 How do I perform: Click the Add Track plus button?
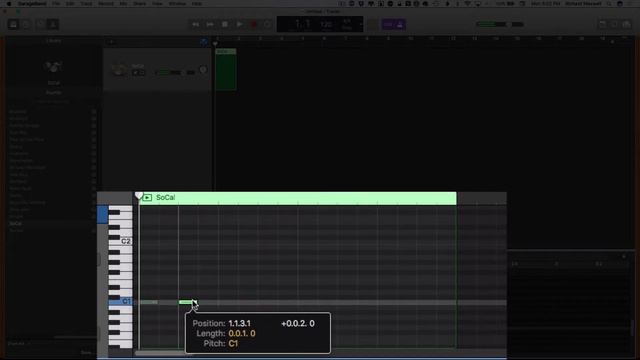coord(111,42)
